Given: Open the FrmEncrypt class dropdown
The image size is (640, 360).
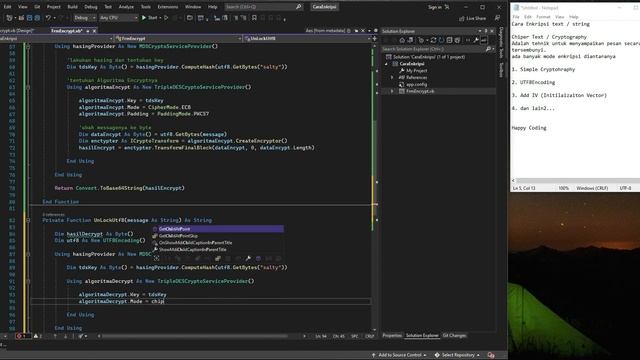Looking at the screenshot, I should [178, 38].
